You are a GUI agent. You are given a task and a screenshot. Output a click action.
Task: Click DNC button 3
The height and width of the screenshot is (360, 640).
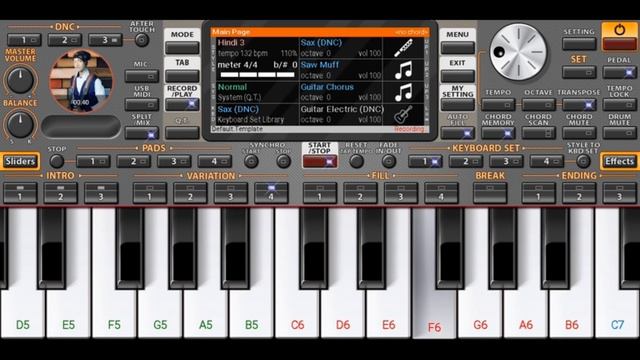[105, 40]
